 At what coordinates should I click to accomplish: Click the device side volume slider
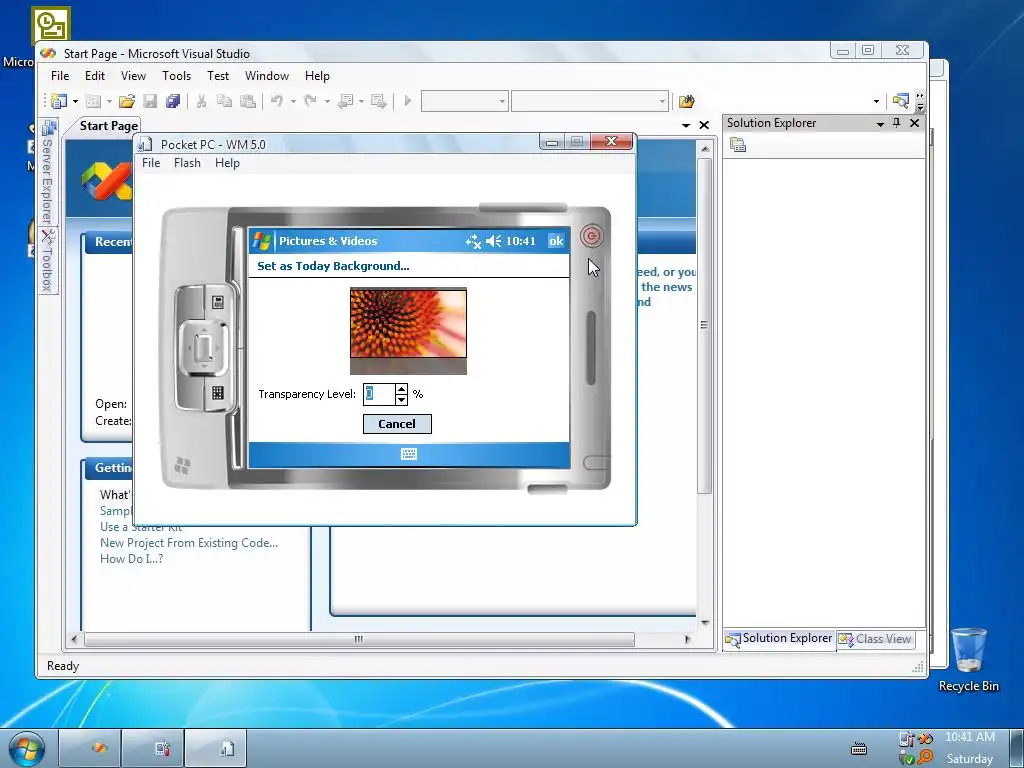[x=591, y=348]
